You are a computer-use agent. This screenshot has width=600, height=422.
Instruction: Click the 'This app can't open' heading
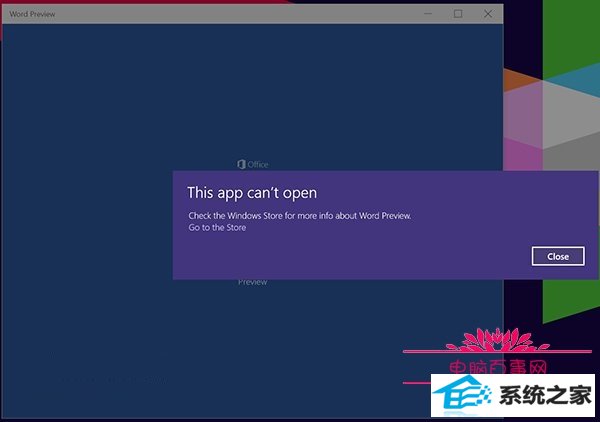click(x=252, y=193)
